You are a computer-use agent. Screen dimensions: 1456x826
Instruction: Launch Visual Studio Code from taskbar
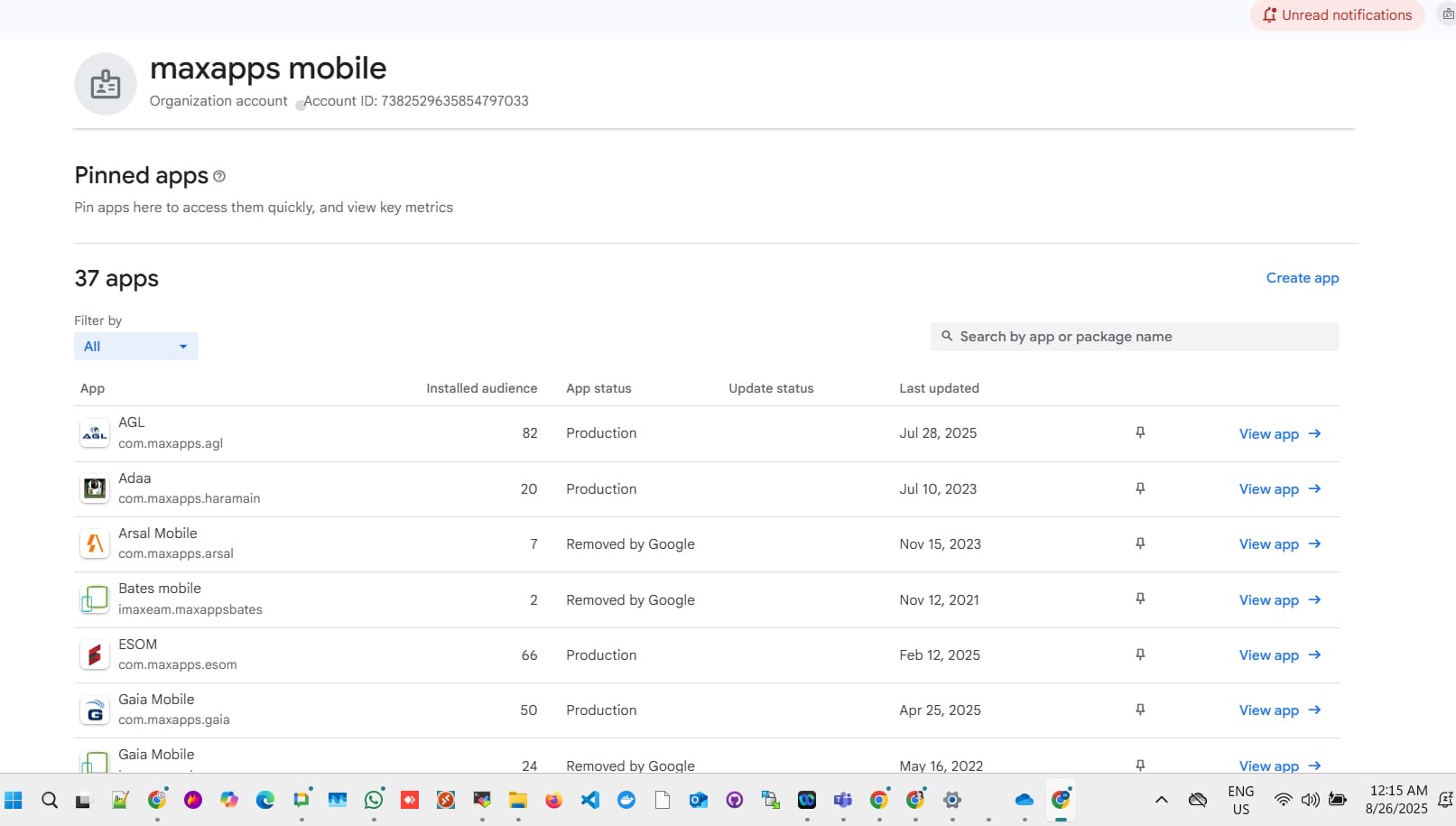tap(590, 800)
